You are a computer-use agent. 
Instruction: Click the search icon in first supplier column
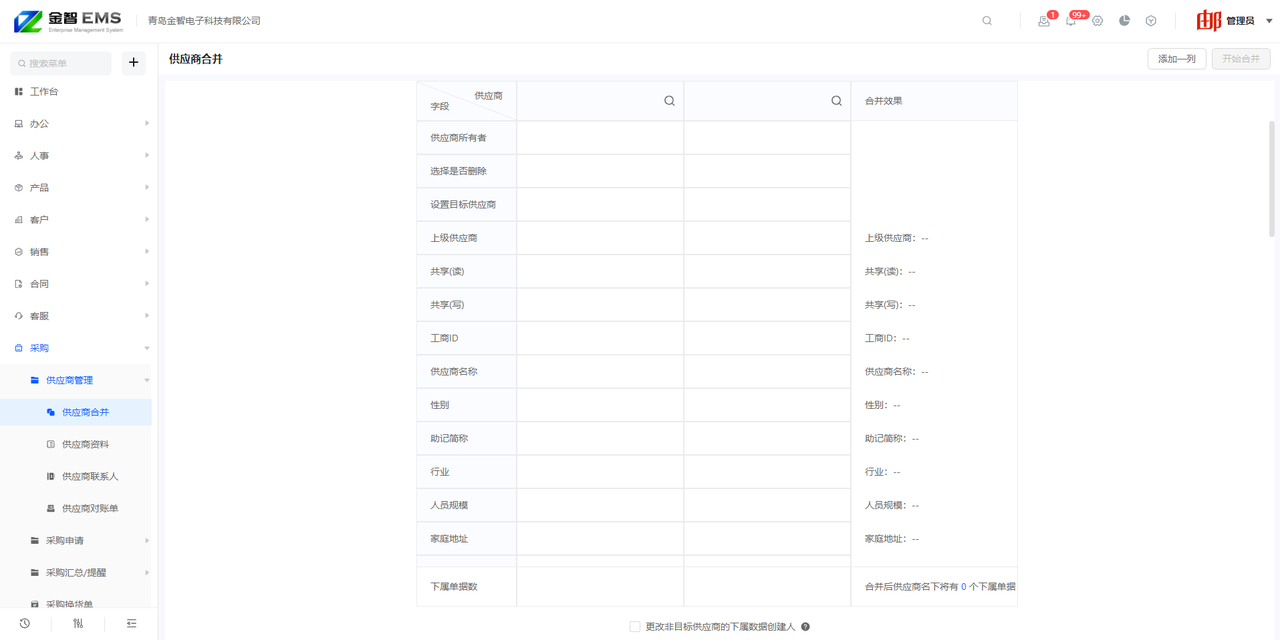point(669,101)
